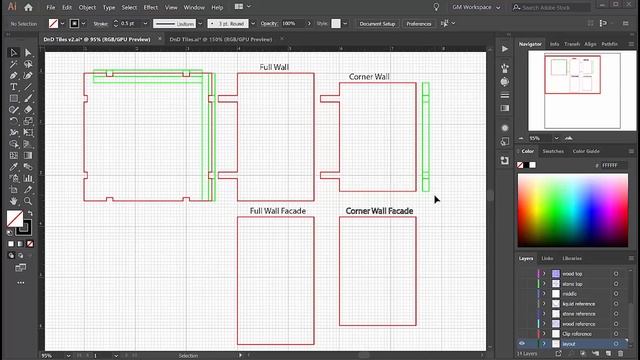Select the Gradient tool

point(28,156)
